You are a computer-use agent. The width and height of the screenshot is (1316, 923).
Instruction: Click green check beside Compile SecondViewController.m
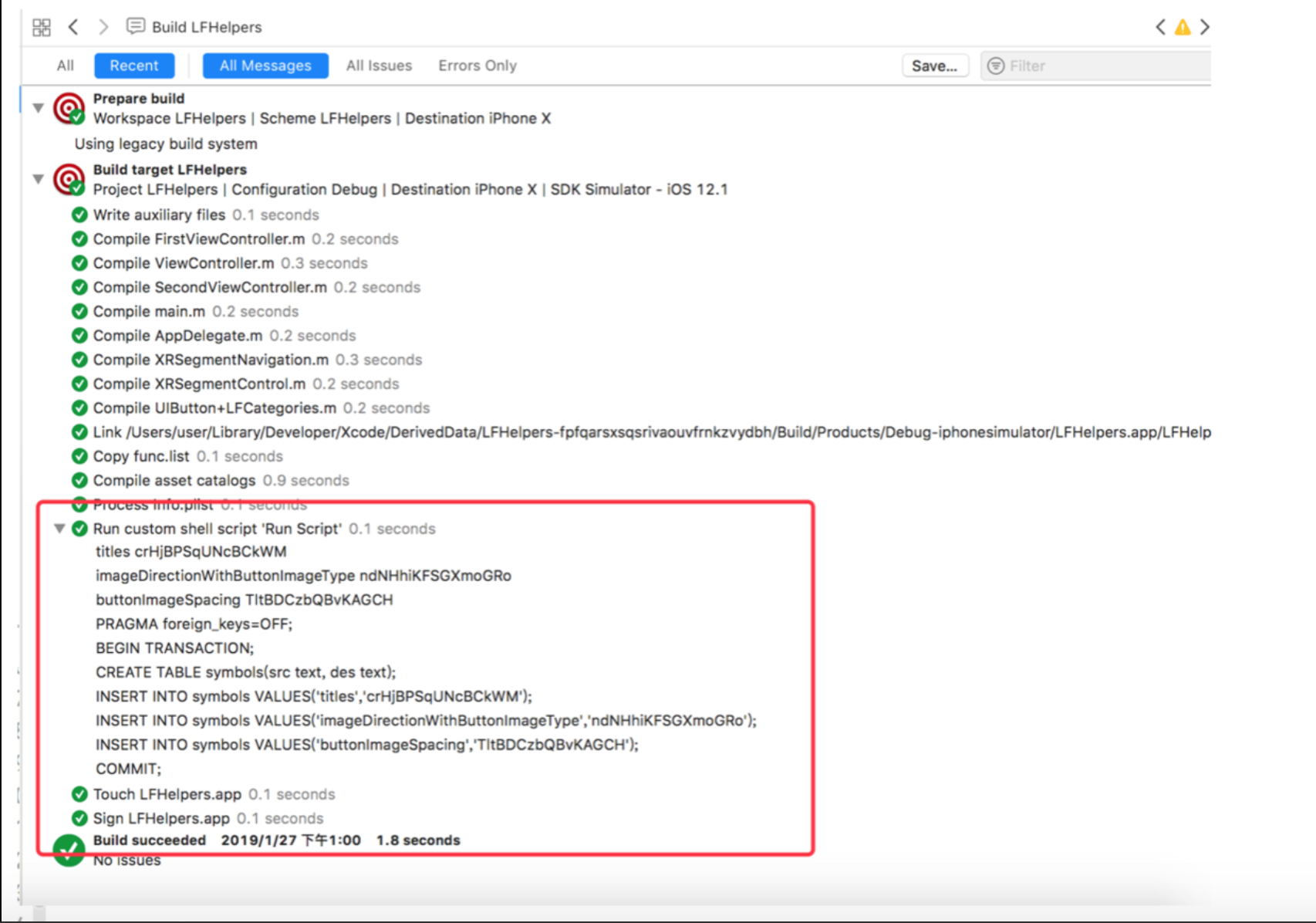[79, 287]
